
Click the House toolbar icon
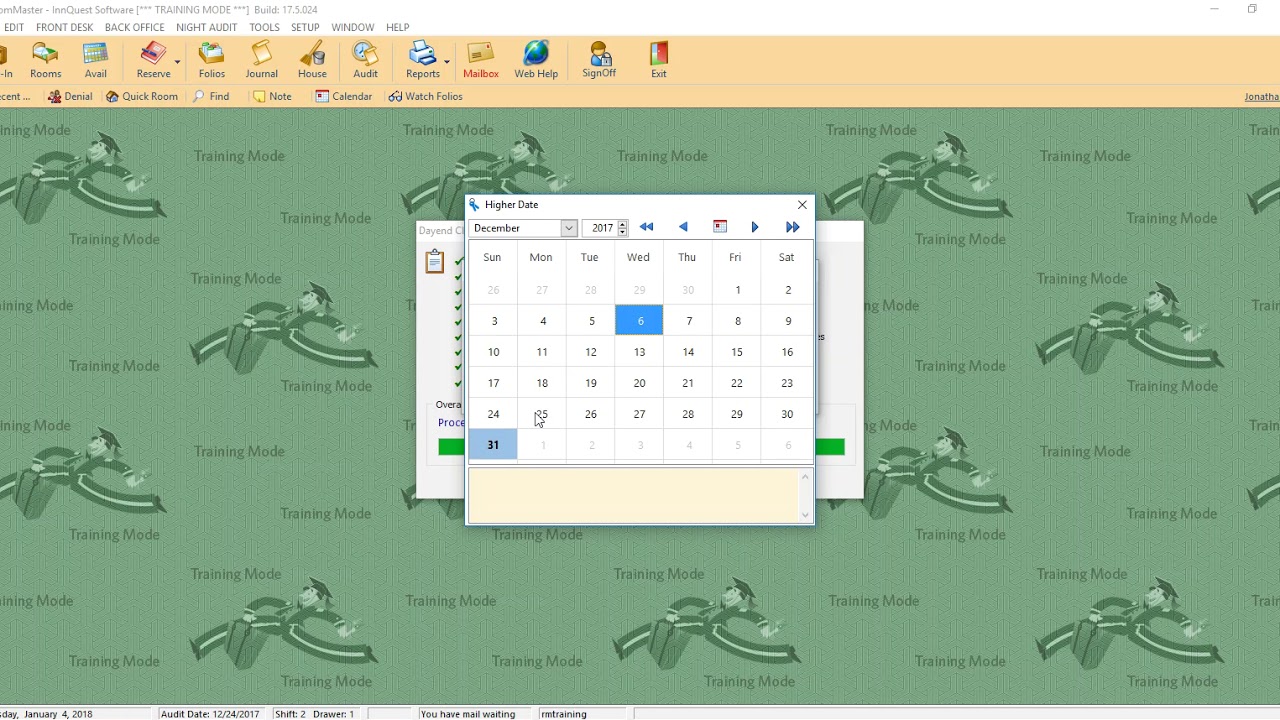(x=312, y=60)
